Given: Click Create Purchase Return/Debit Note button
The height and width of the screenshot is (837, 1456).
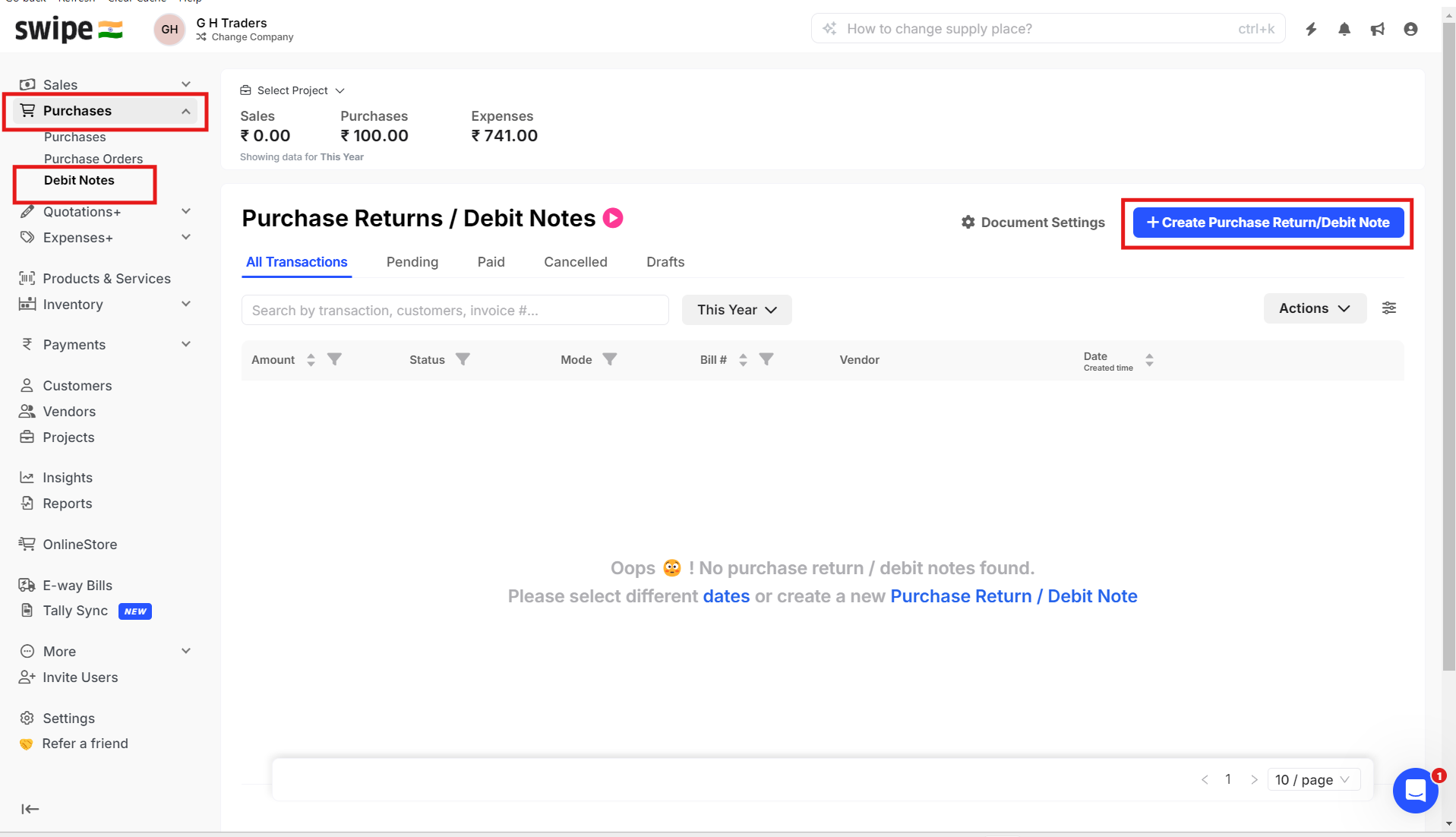Looking at the screenshot, I should pyautogui.click(x=1268, y=223).
